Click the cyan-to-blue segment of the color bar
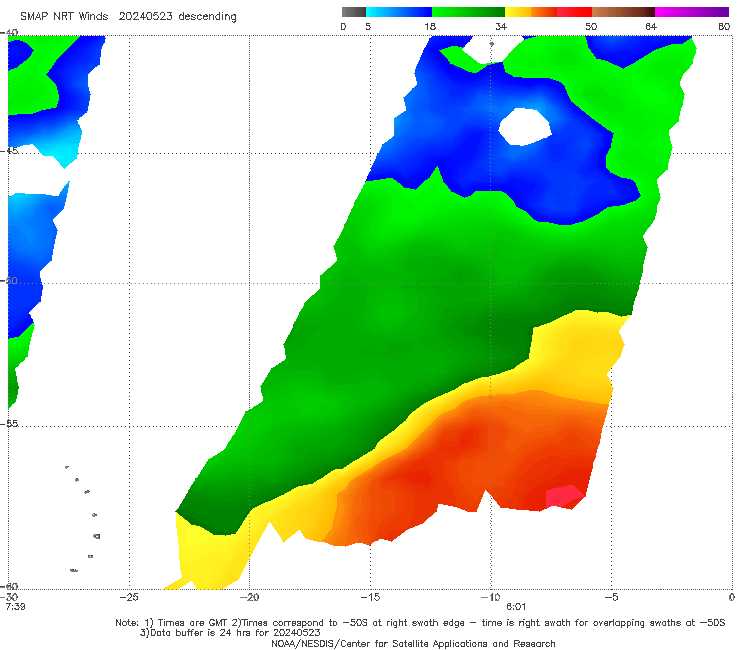The width and height of the screenshot is (740, 650). coord(399,12)
